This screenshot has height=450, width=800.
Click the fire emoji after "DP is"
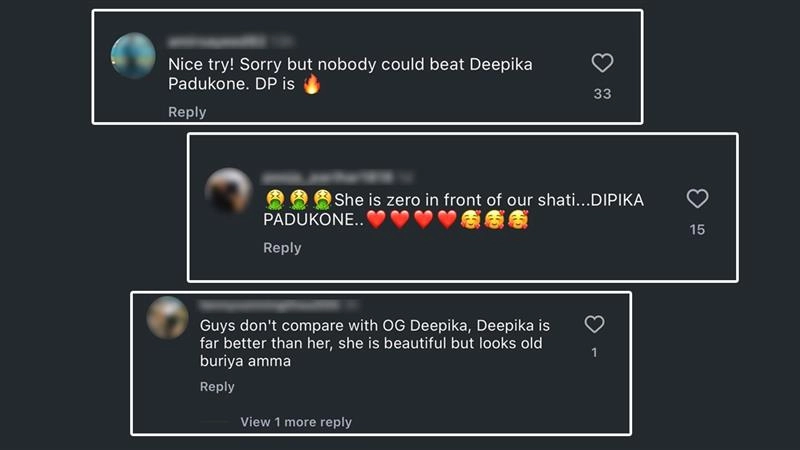tap(312, 84)
